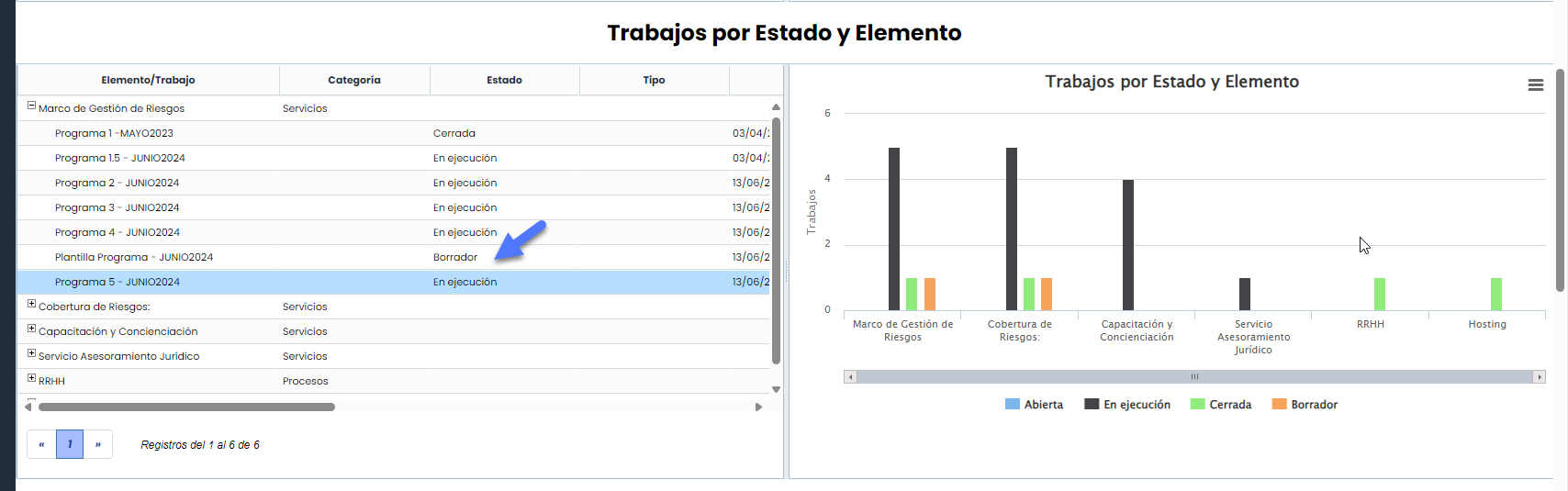
Task: Sort by Estado column header
Action: click(504, 80)
